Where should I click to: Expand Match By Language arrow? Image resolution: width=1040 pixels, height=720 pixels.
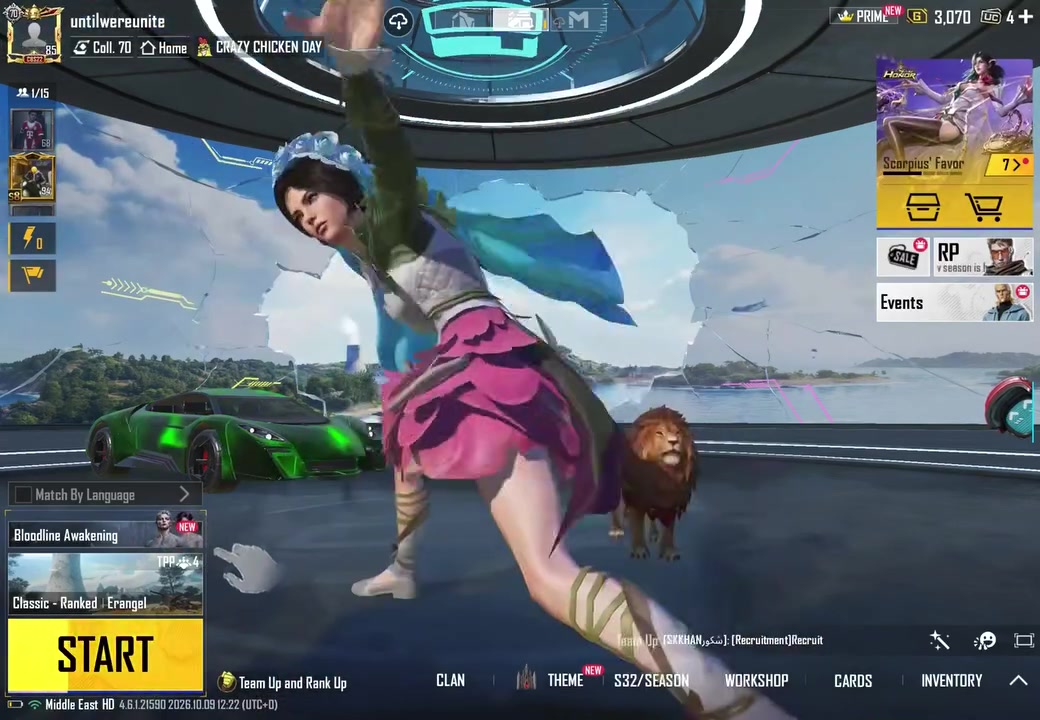(184, 494)
